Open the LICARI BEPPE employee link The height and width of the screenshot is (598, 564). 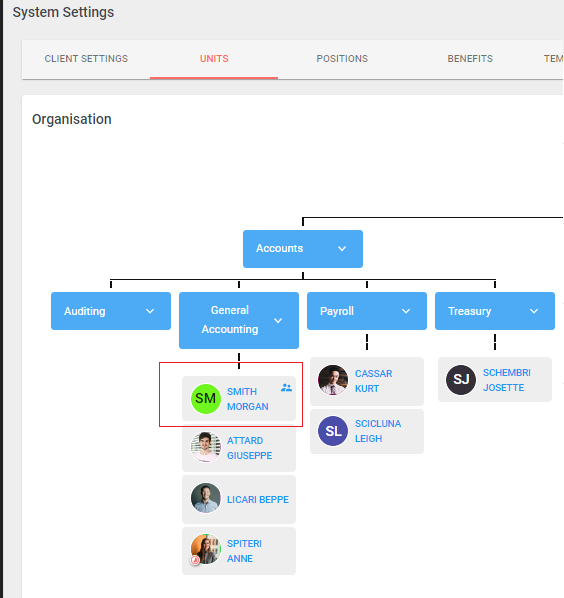pos(258,500)
